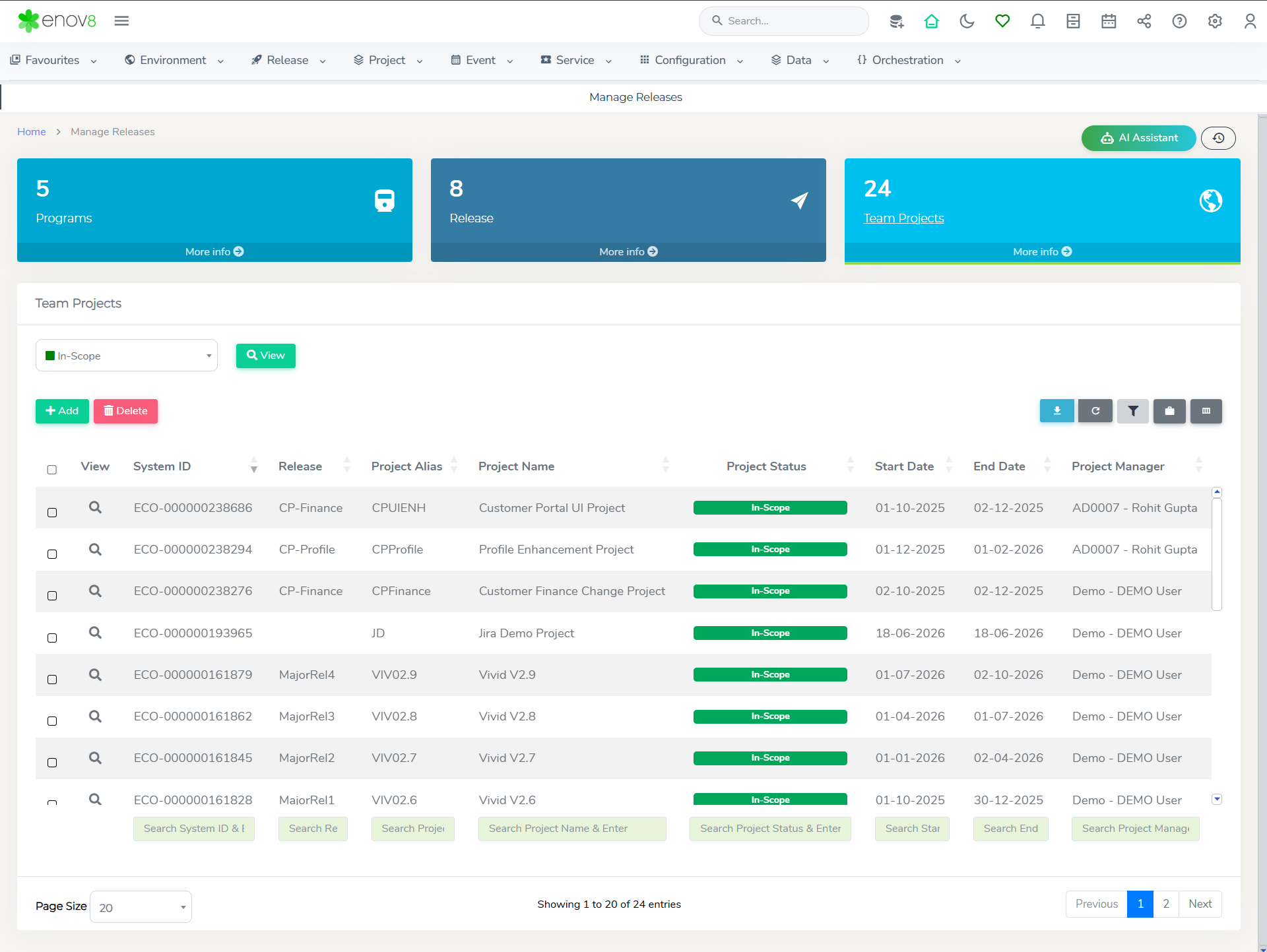Viewport: 1267px width, 952px height.
Task: Open the Orchestration menu
Action: tap(909, 60)
